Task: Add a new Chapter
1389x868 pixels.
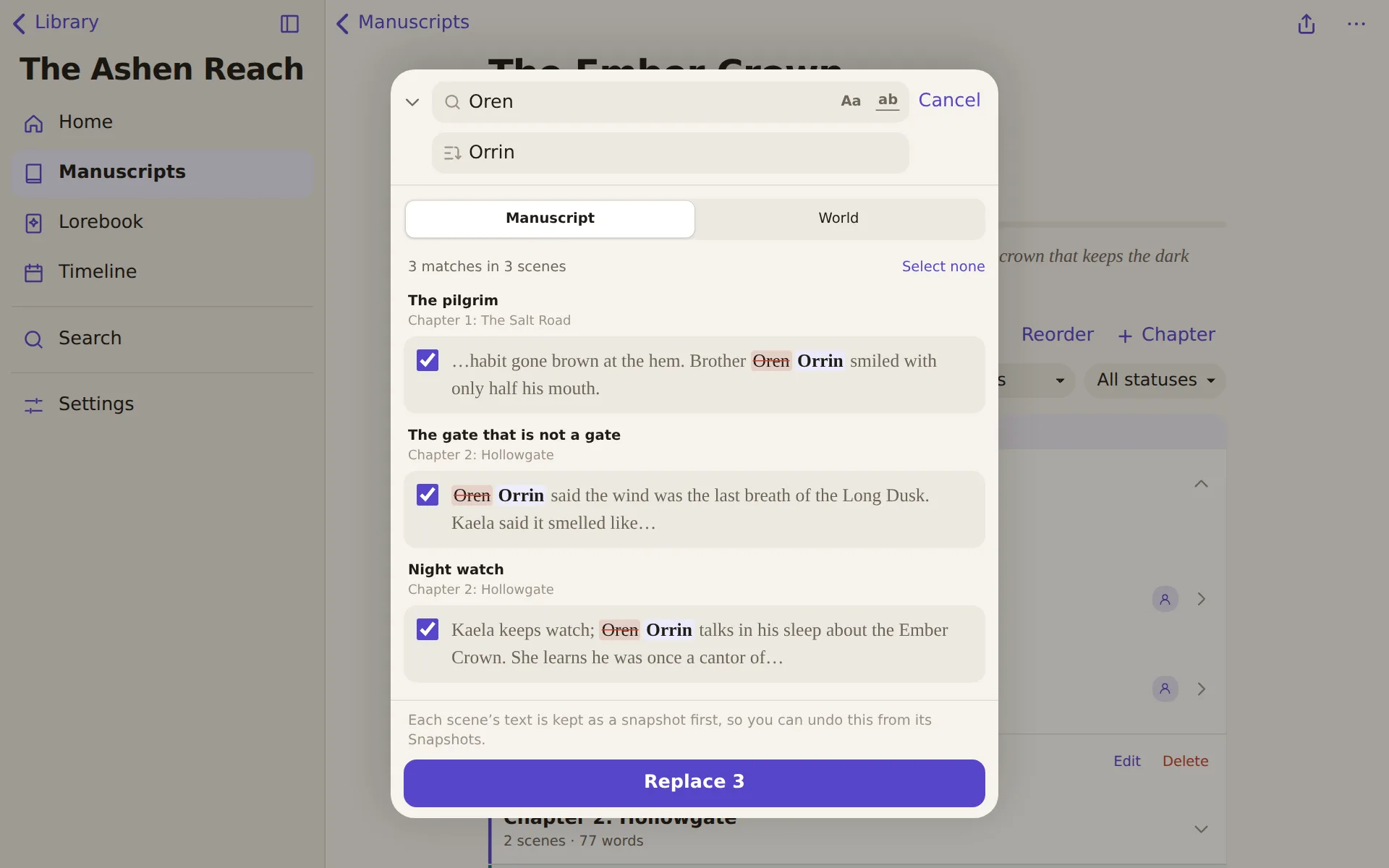Action: (x=1166, y=335)
